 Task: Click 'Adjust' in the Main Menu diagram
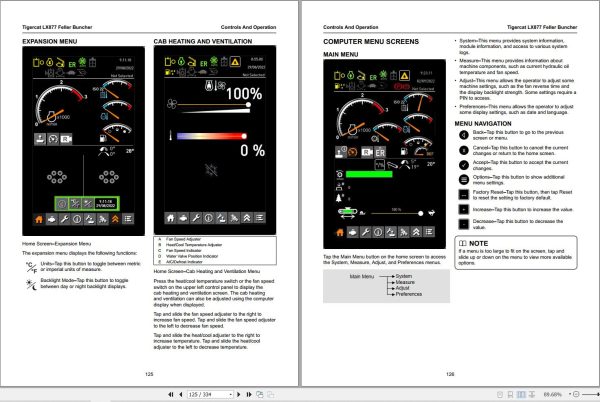(x=403, y=288)
